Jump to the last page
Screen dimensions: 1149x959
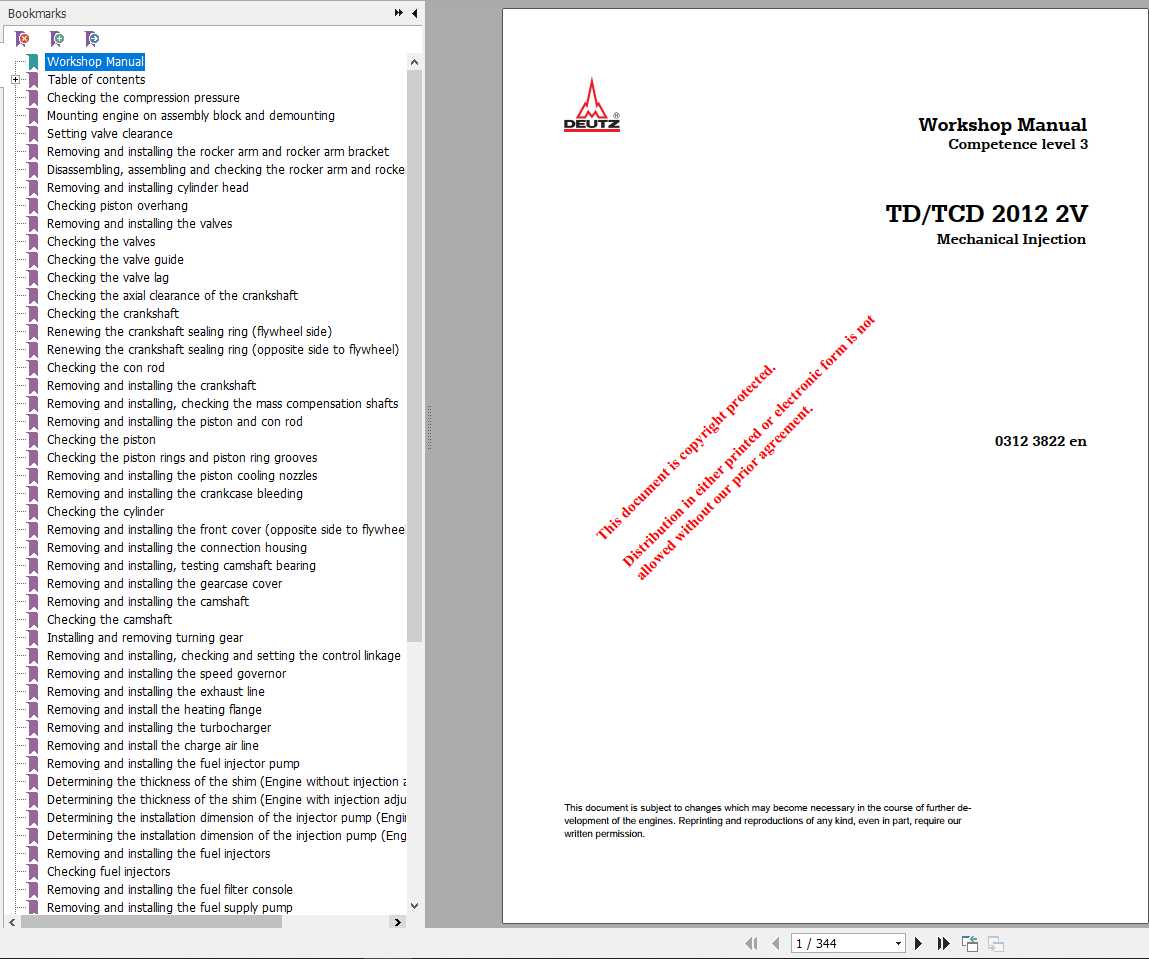(x=943, y=944)
